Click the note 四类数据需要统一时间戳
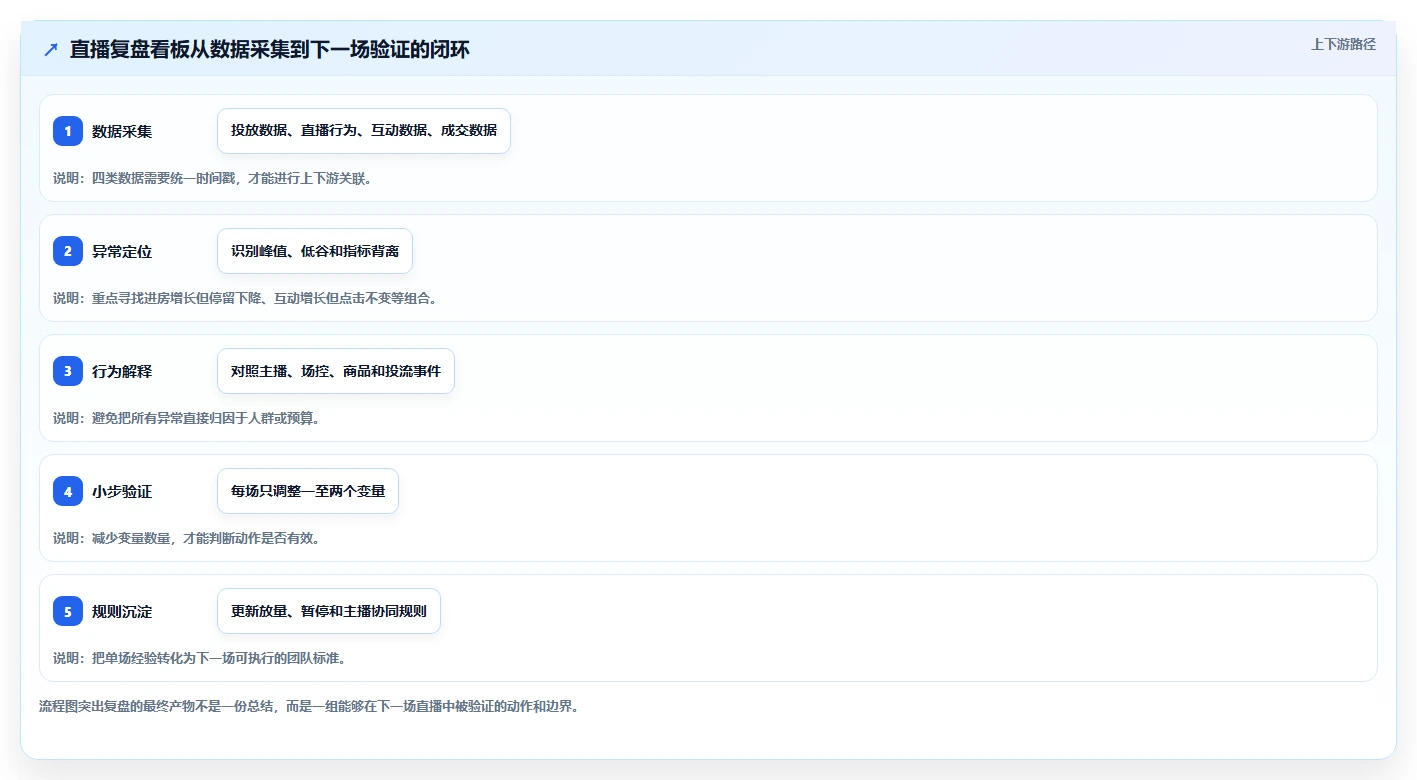Viewport: 1417px width, 780px height. 212,178
